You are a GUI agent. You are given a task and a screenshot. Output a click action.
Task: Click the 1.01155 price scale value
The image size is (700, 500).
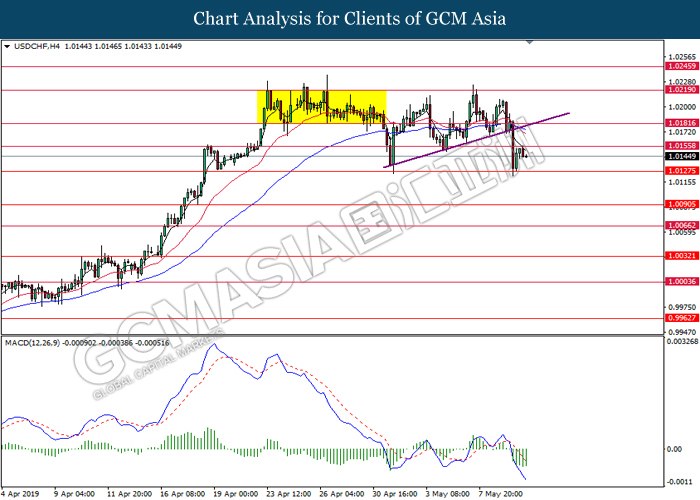pyautogui.click(x=682, y=182)
